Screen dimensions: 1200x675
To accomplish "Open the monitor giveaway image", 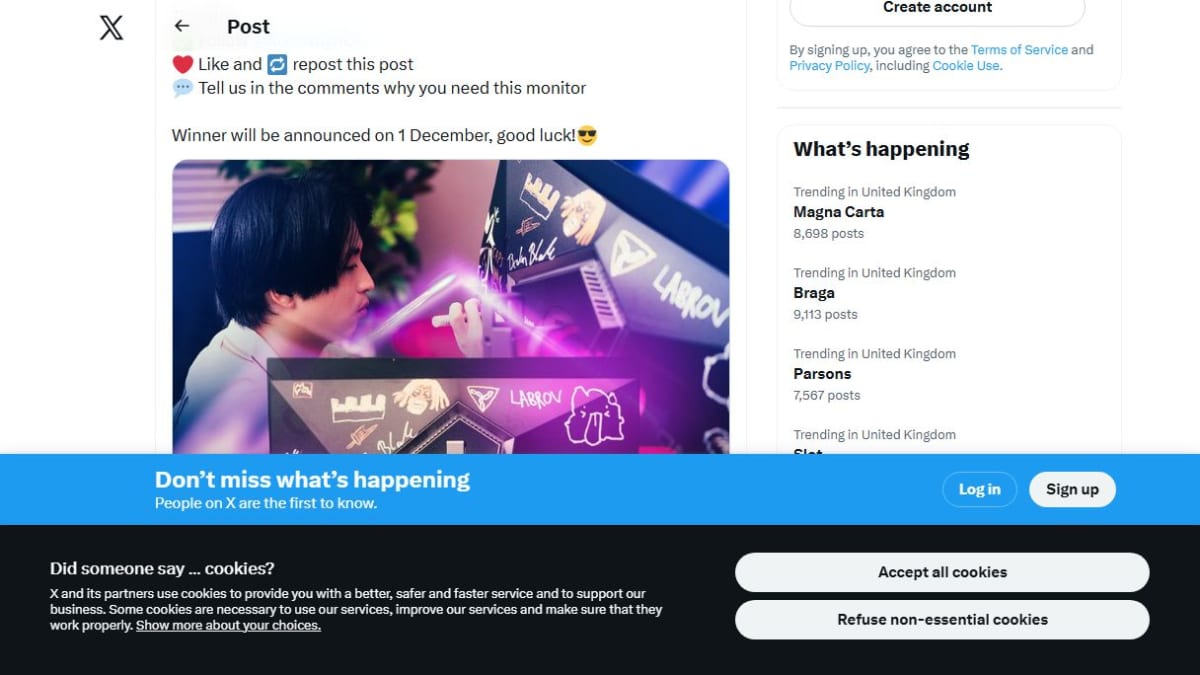I will 451,307.
